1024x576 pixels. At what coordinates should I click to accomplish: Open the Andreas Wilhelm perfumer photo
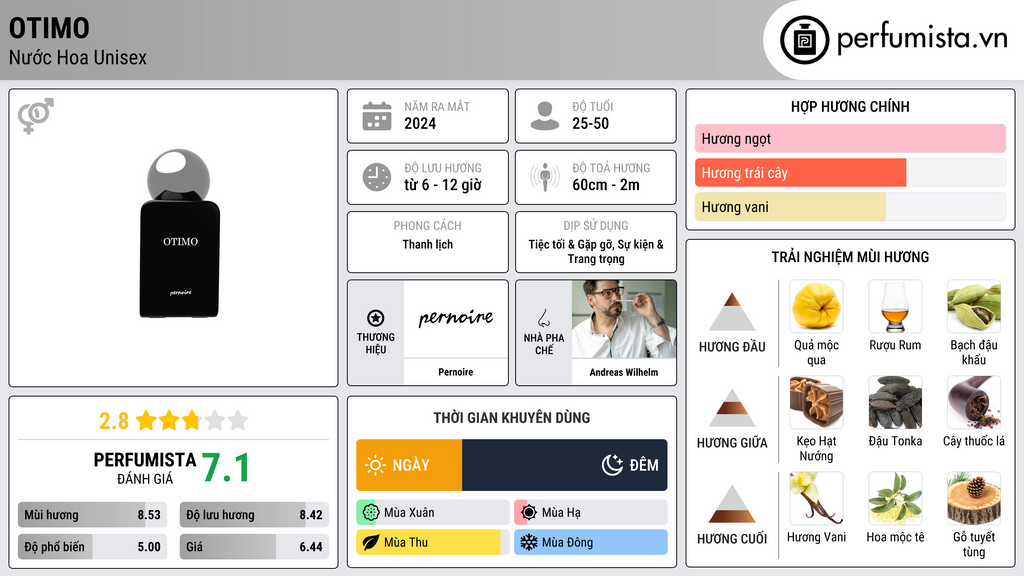point(624,319)
